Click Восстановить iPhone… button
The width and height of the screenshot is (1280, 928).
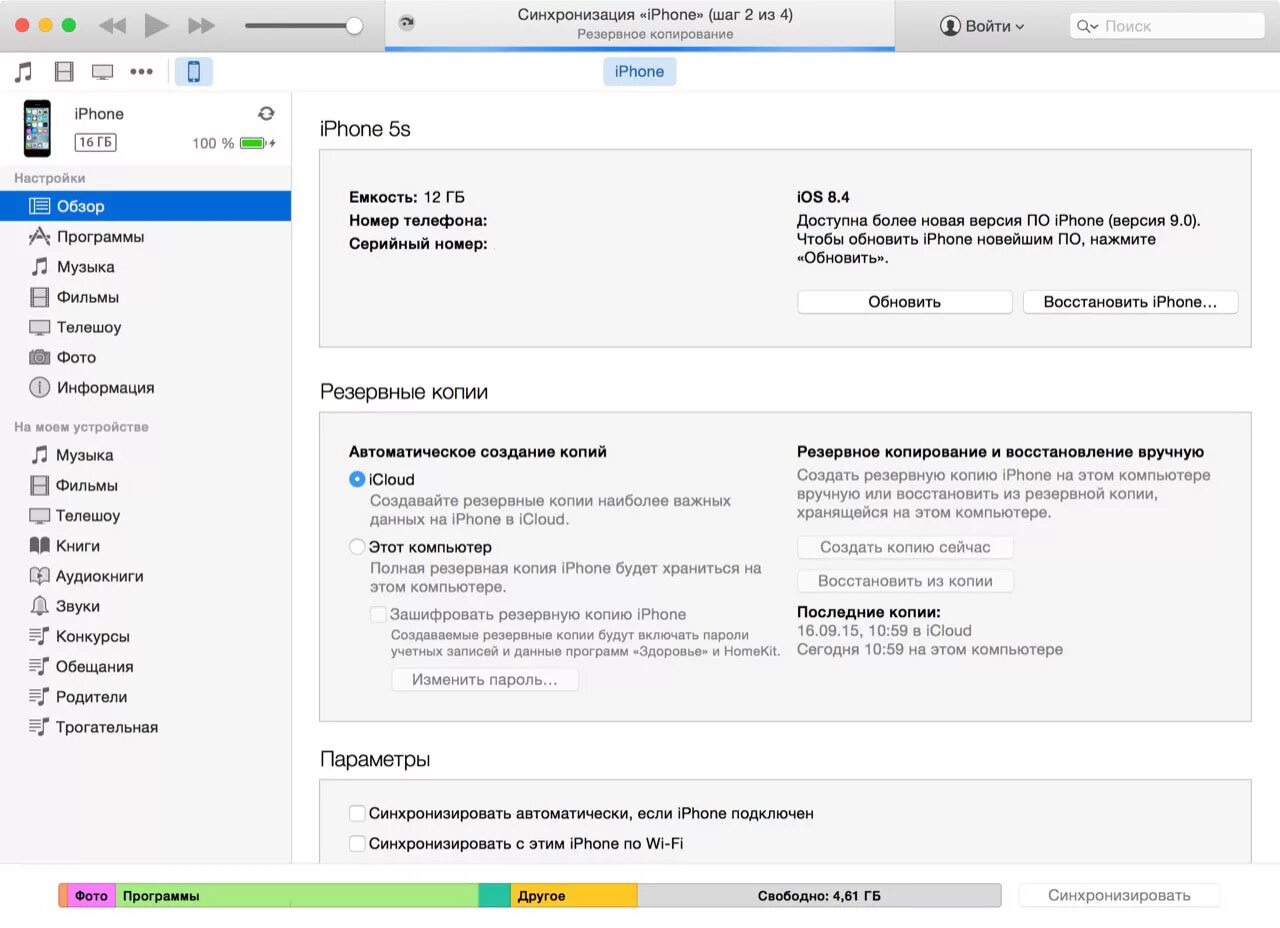pos(1130,302)
